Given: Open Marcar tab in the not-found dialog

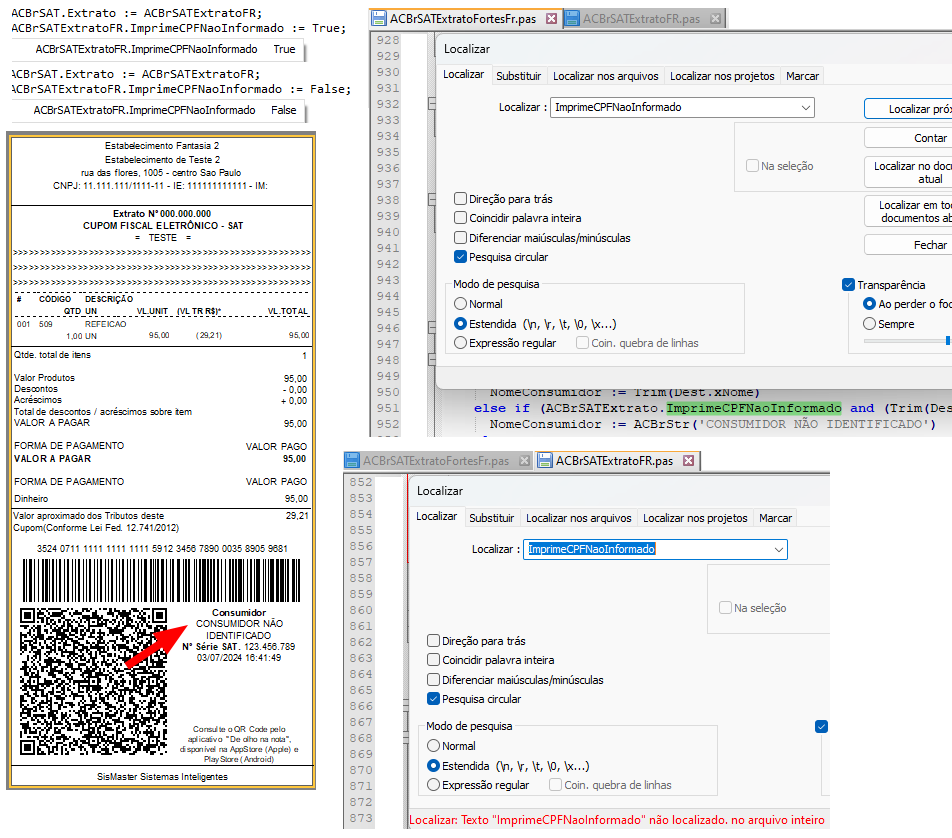Looking at the screenshot, I should coord(775,518).
